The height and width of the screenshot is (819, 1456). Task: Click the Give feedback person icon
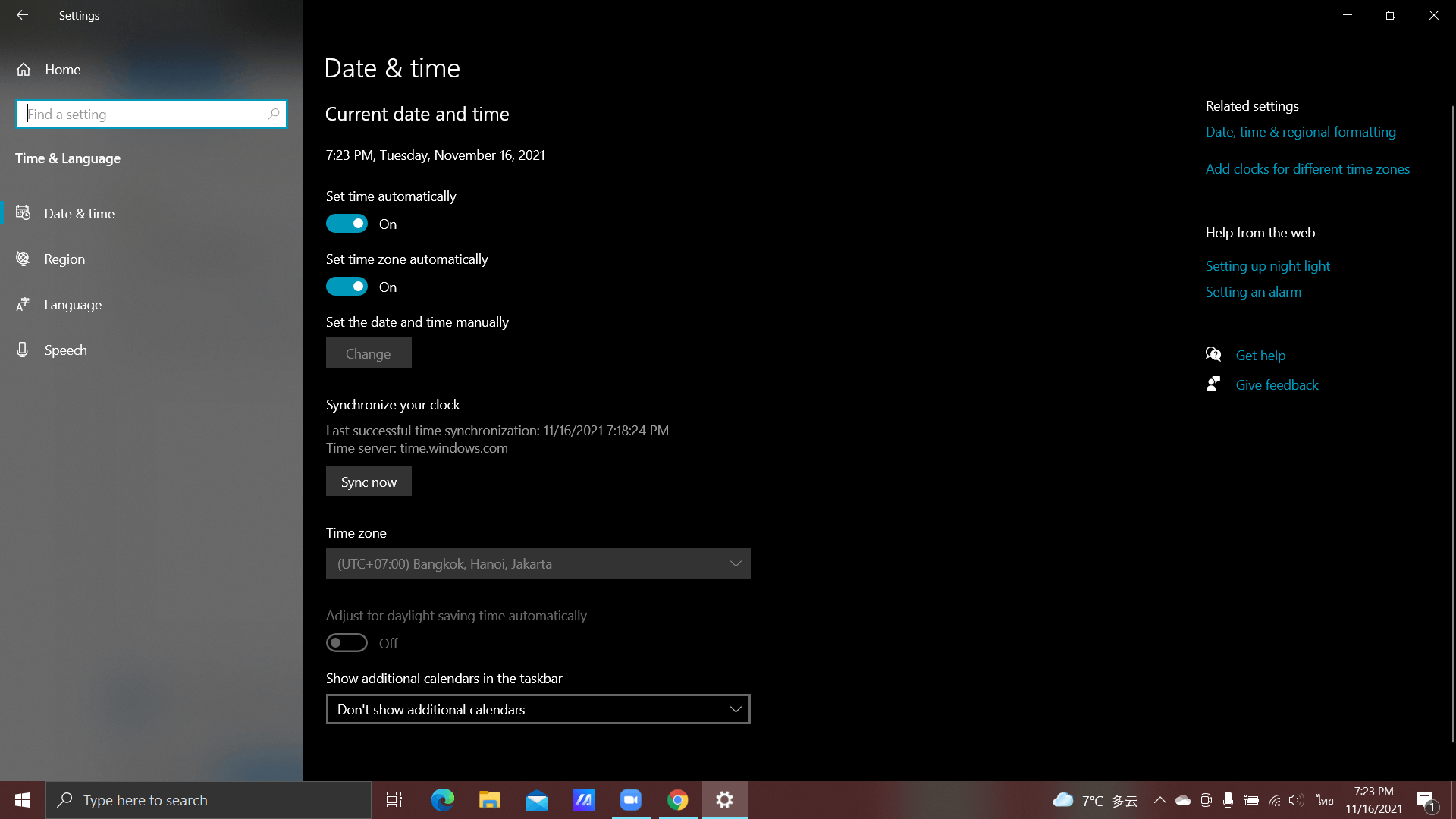point(1213,384)
